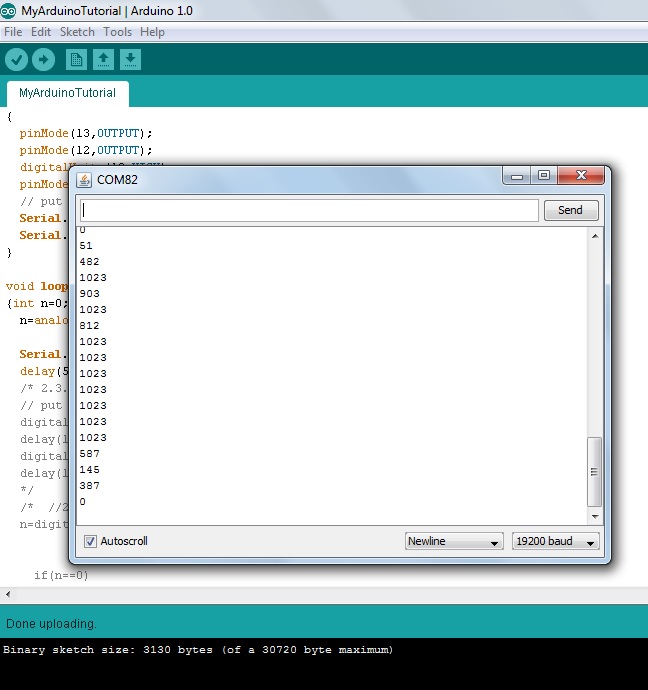This screenshot has width=648, height=690.
Task: Click the value 482 in serial output
Action: (89, 262)
